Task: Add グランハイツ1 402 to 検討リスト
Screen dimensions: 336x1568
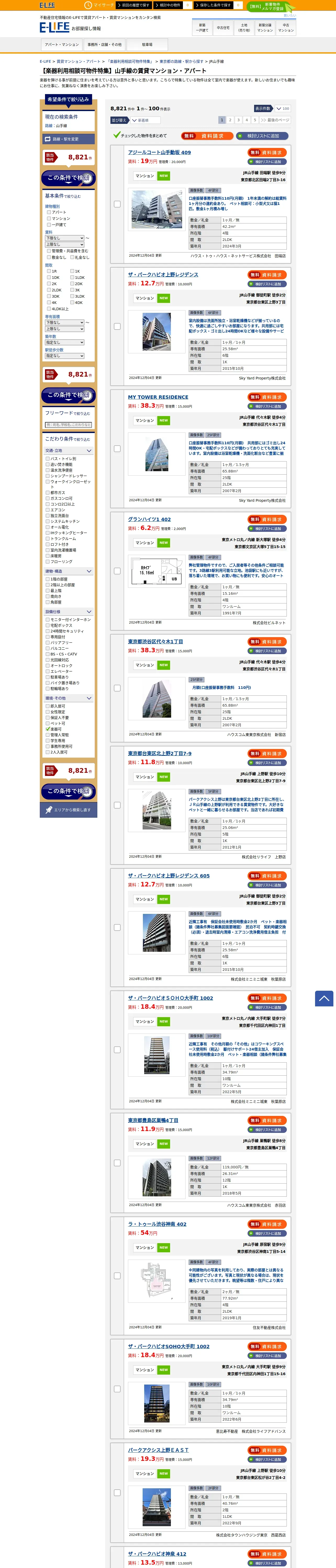Action: 267,529
